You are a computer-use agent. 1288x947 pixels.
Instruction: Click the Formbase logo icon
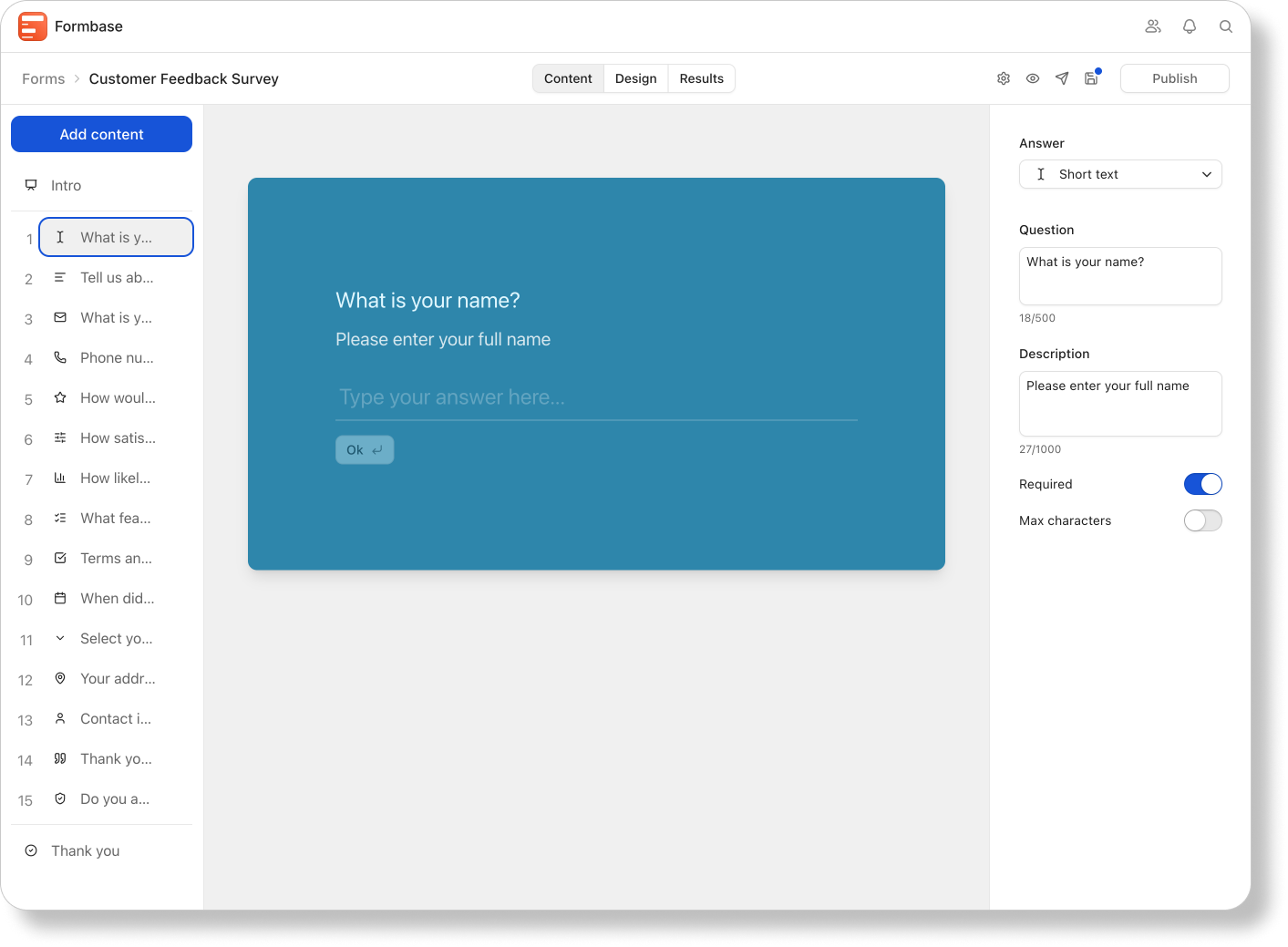(33, 26)
